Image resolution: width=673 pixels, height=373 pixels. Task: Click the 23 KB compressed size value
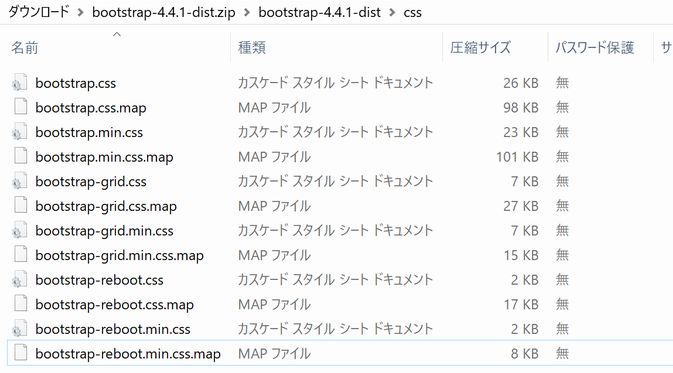tap(521, 132)
